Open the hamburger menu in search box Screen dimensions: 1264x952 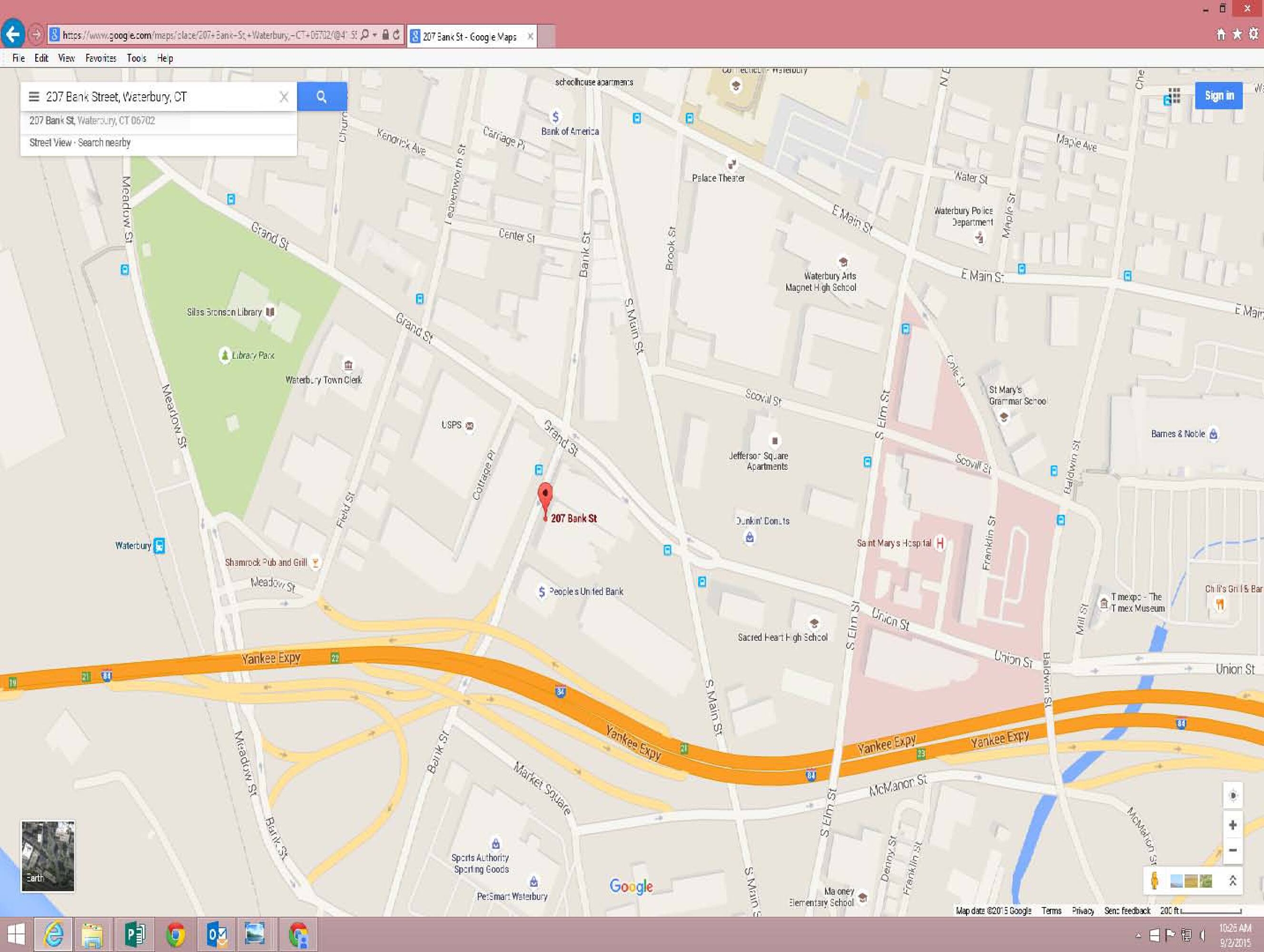34,97
